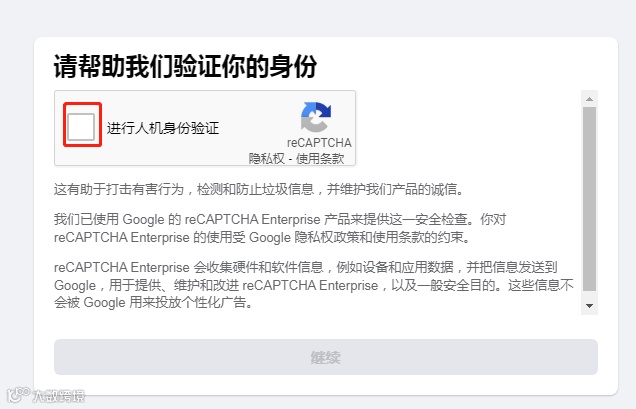Screen dimensions: 636x409
Task: Click the 进行人机身份验证 label text
Action: click(163, 128)
